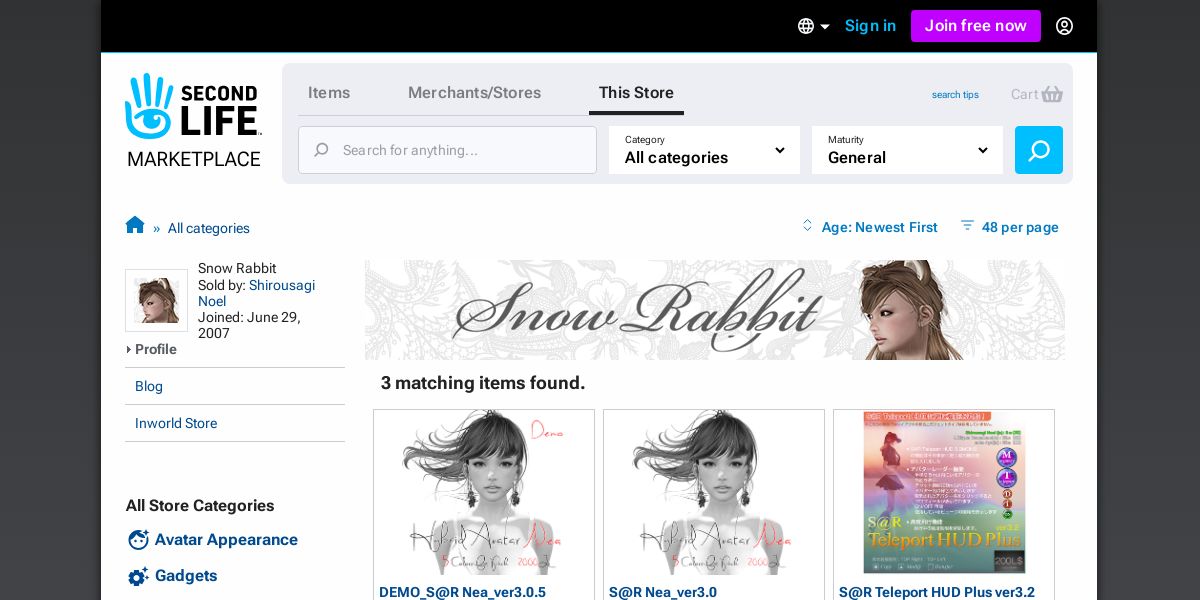The height and width of the screenshot is (600, 1200).
Task: Click the blue search magnifier button
Action: tap(1039, 150)
